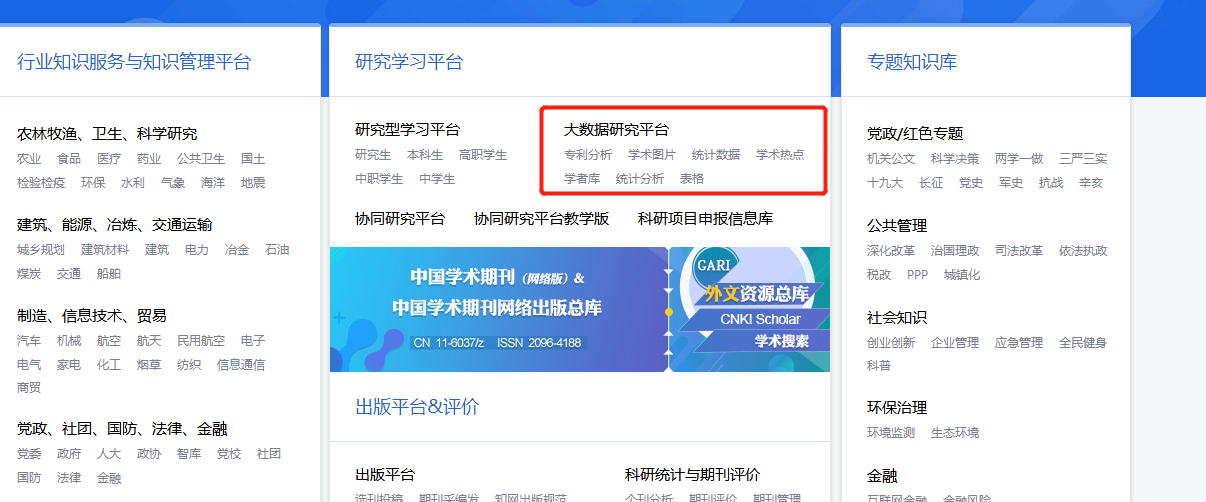Open the 中国学术期刊网络出版总库 banner

click(498, 309)
